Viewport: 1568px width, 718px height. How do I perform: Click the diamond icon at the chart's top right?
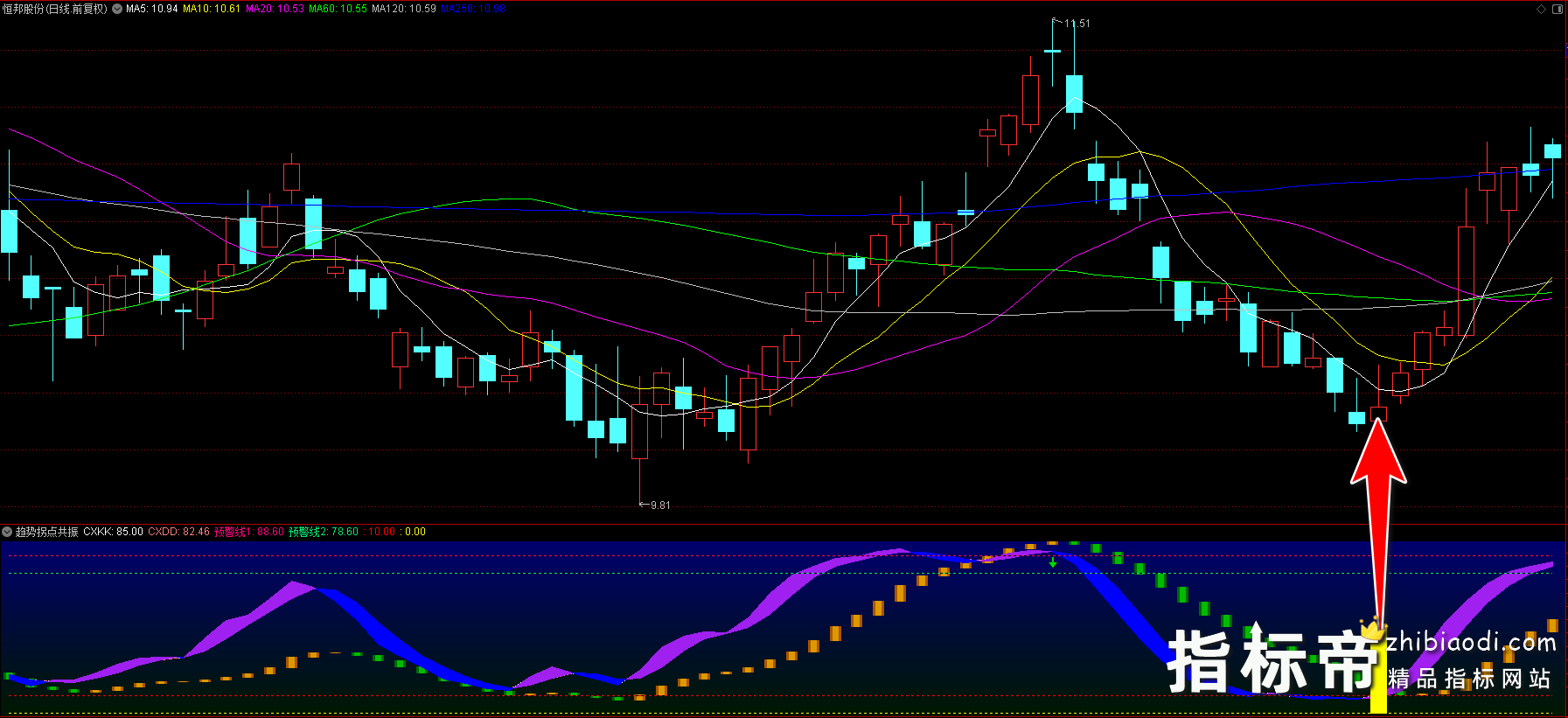pos(1541,9)
